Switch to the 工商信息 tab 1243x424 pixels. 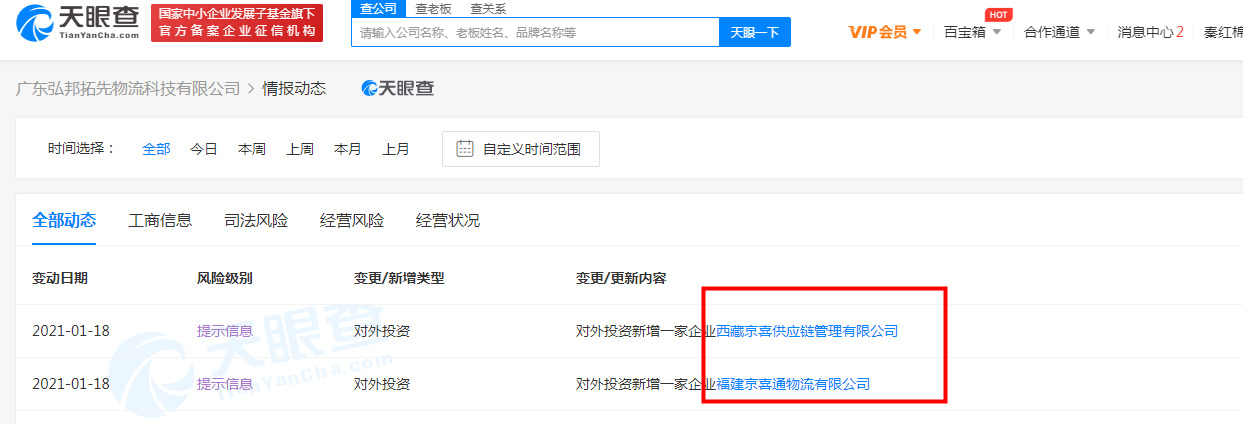click(x=160, y=221)
